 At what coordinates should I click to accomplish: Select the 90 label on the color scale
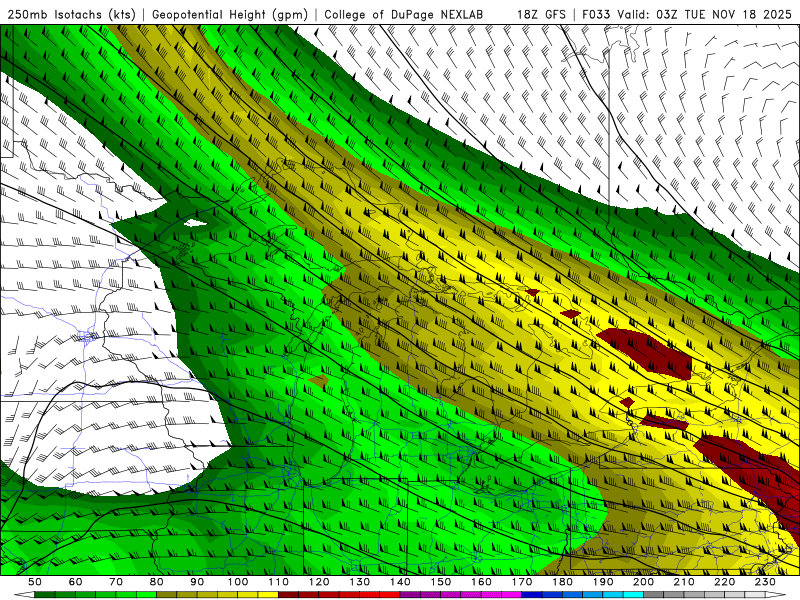coord(197,582)
